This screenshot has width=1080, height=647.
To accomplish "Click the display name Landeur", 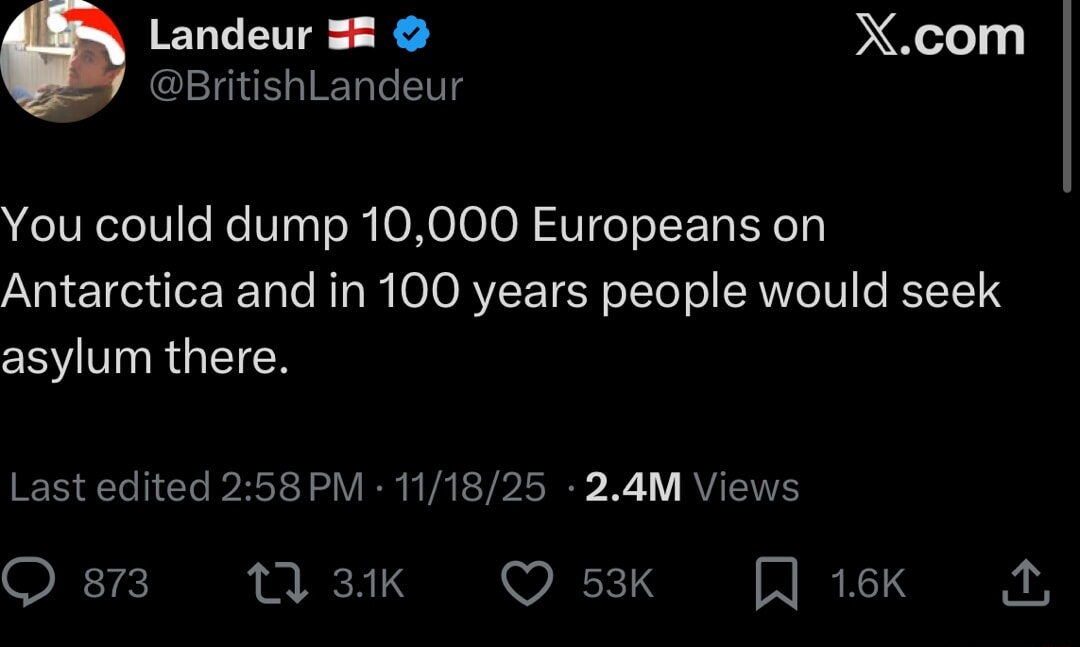I will click(x=230, y=36).
